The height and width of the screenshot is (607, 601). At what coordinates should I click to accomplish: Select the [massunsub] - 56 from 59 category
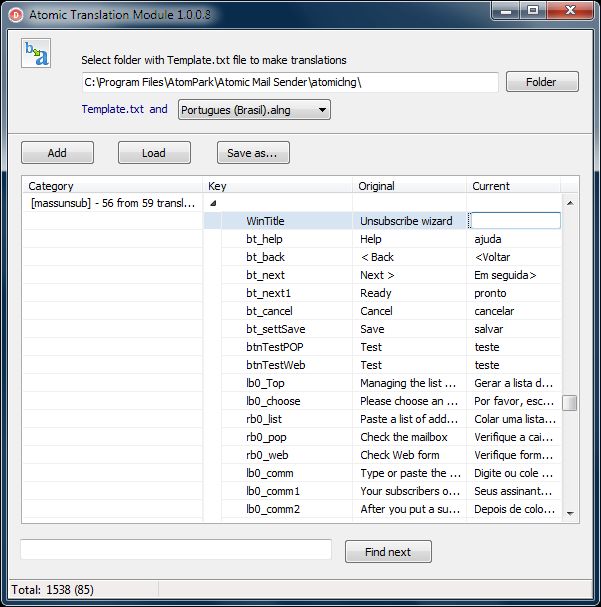point(113,203)
